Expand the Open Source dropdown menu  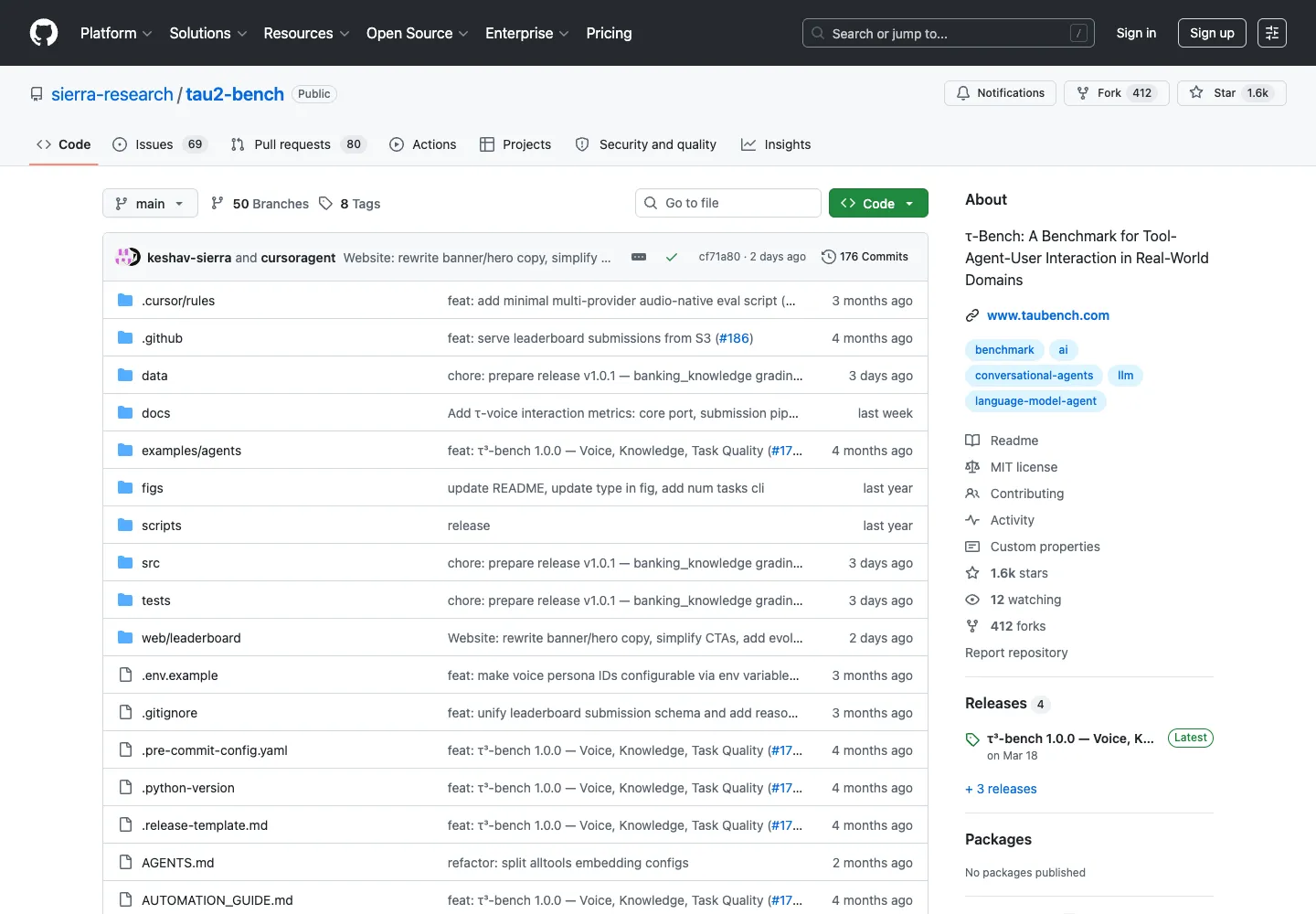pyautogui.click(x=417, y=33)
